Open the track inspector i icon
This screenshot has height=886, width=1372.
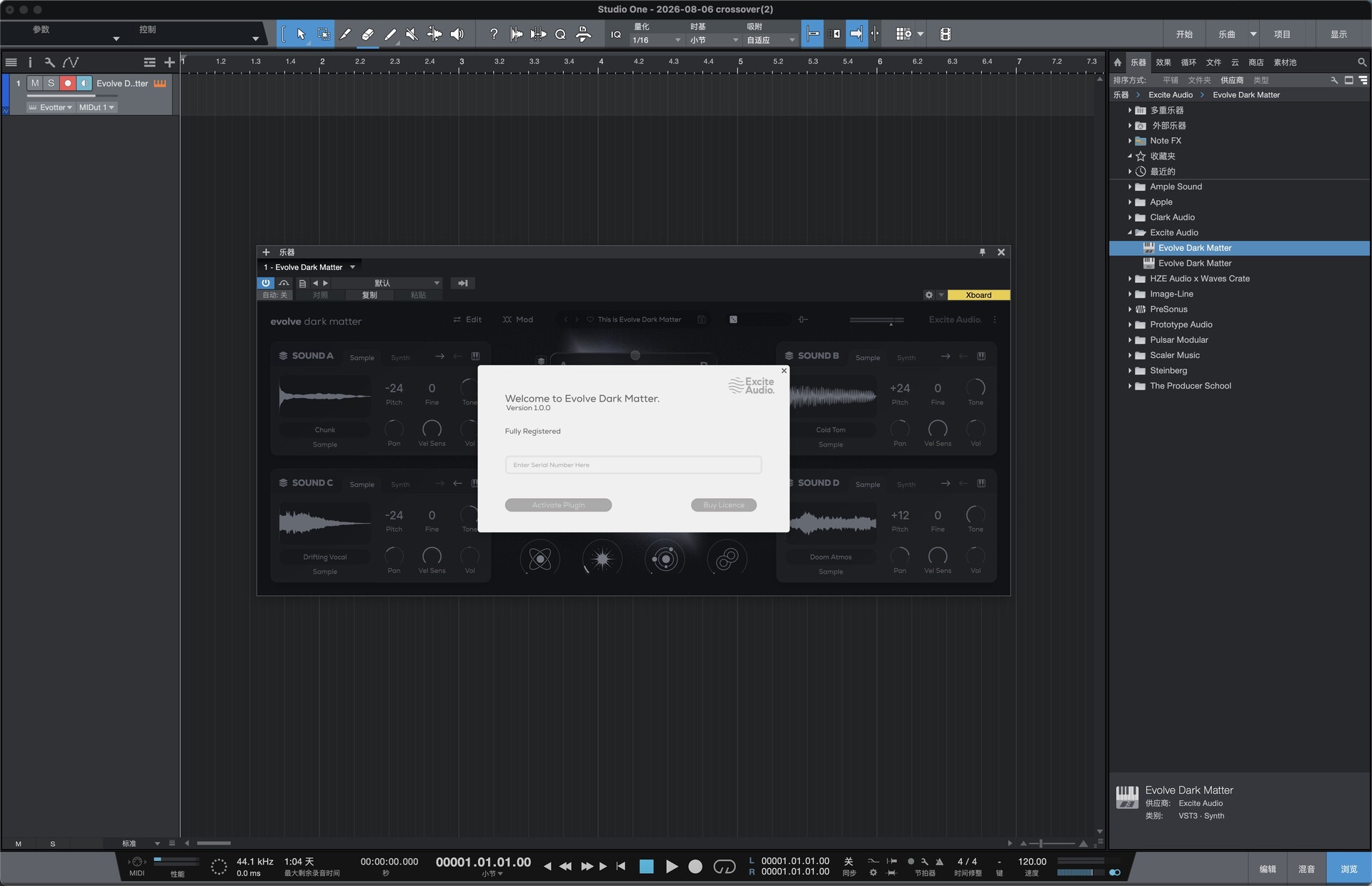coord(30,62)
